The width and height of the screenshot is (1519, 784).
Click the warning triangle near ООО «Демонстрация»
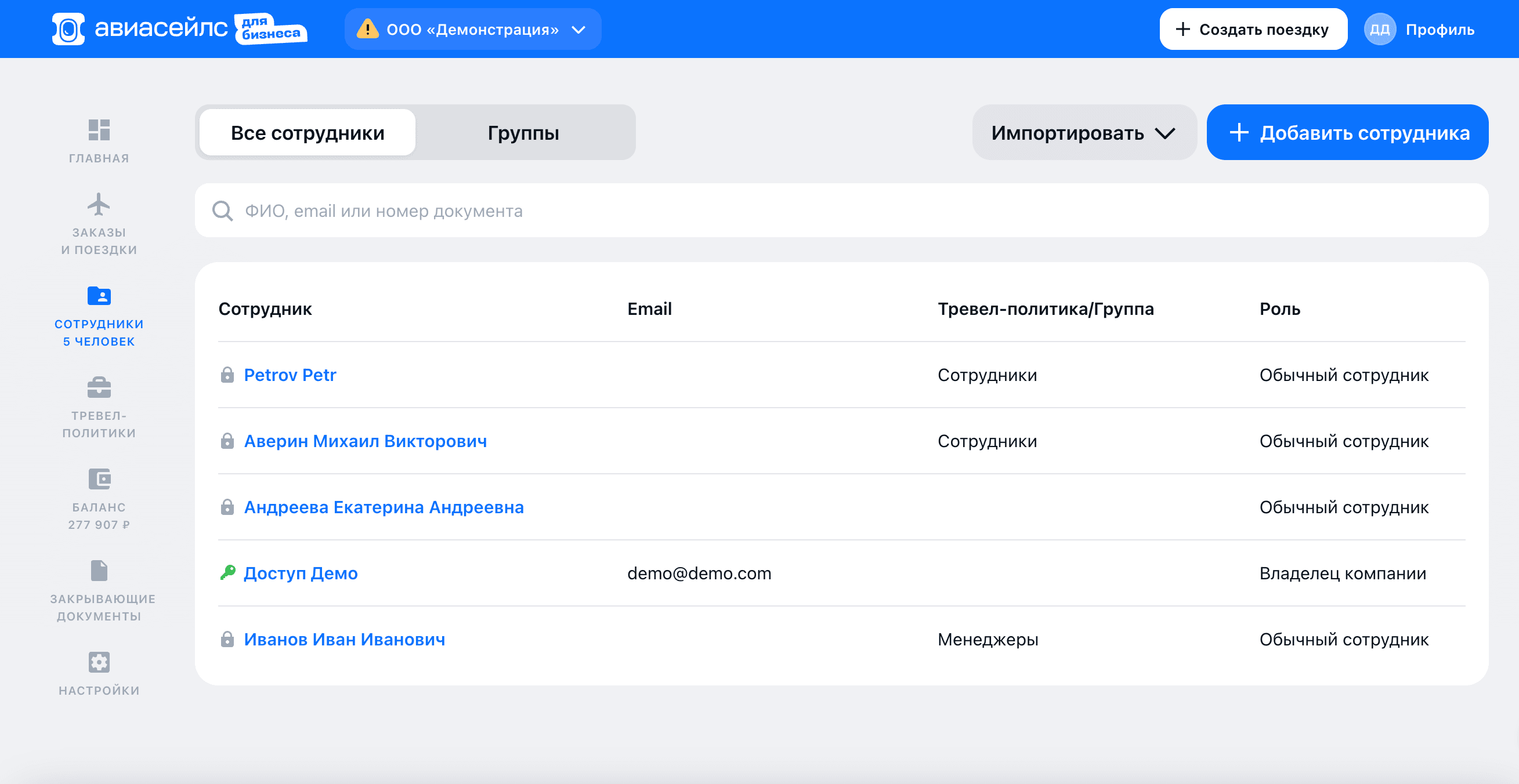pos(369,28)
